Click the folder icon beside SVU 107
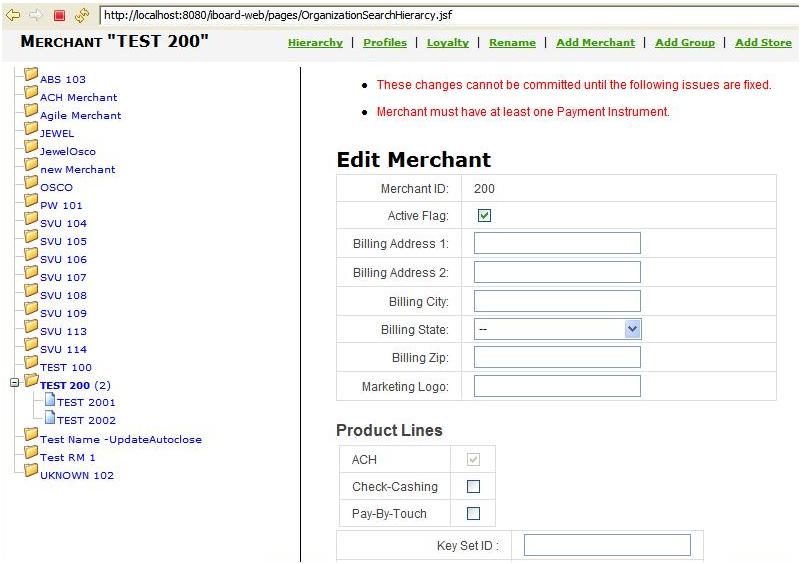Screen dimensions: 803x564 point(31,273)
